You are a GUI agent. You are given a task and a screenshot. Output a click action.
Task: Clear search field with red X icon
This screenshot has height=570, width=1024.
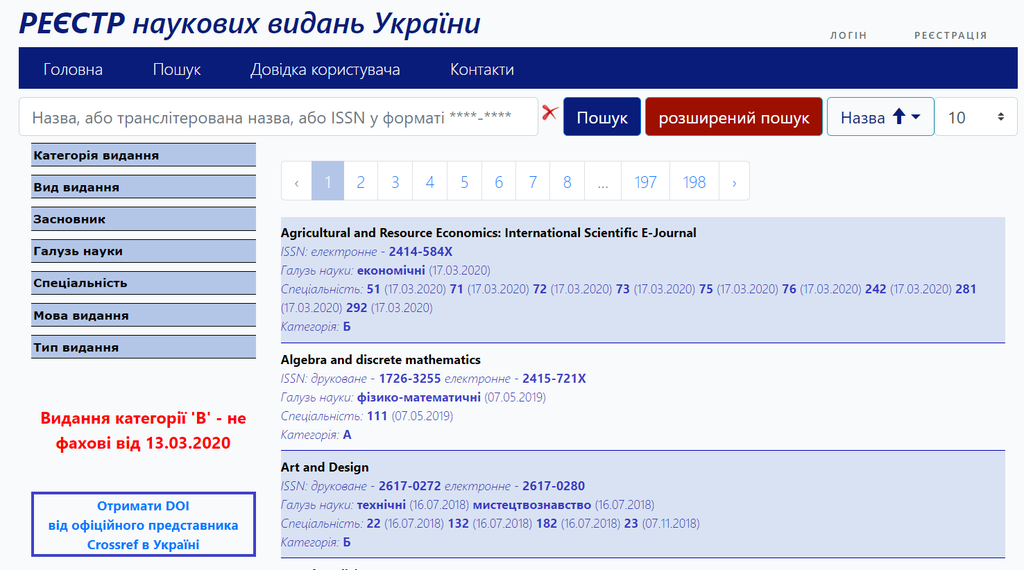(549, 113)
